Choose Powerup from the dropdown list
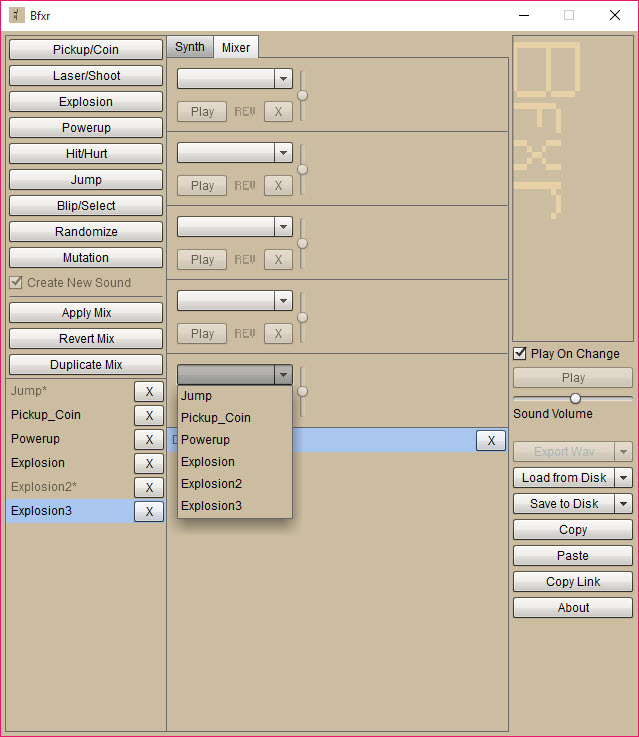 pyautogui.click(x=235, y=439)
